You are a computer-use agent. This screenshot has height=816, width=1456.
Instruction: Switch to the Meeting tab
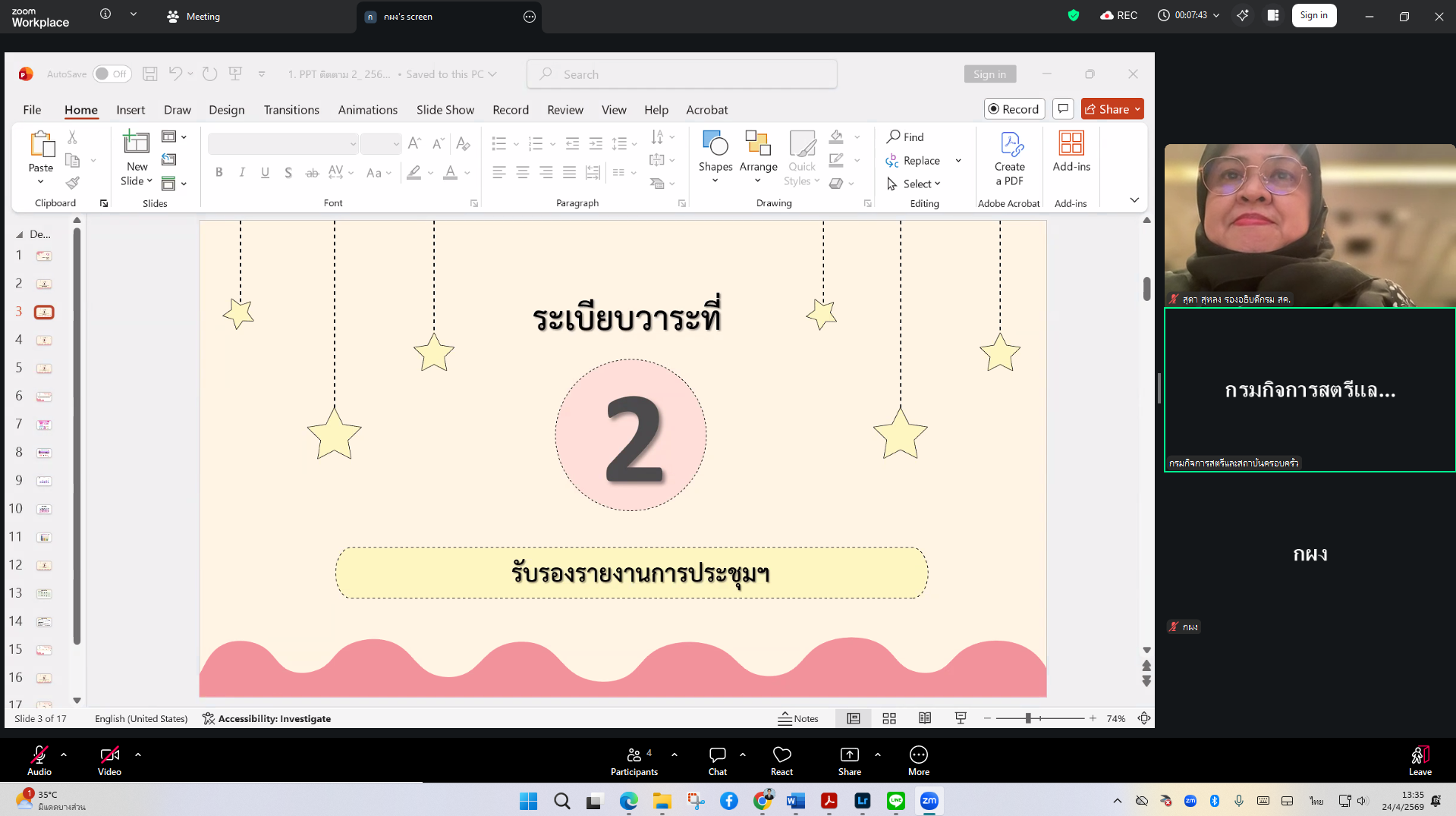pyautogui.click(x=194, y=17)
